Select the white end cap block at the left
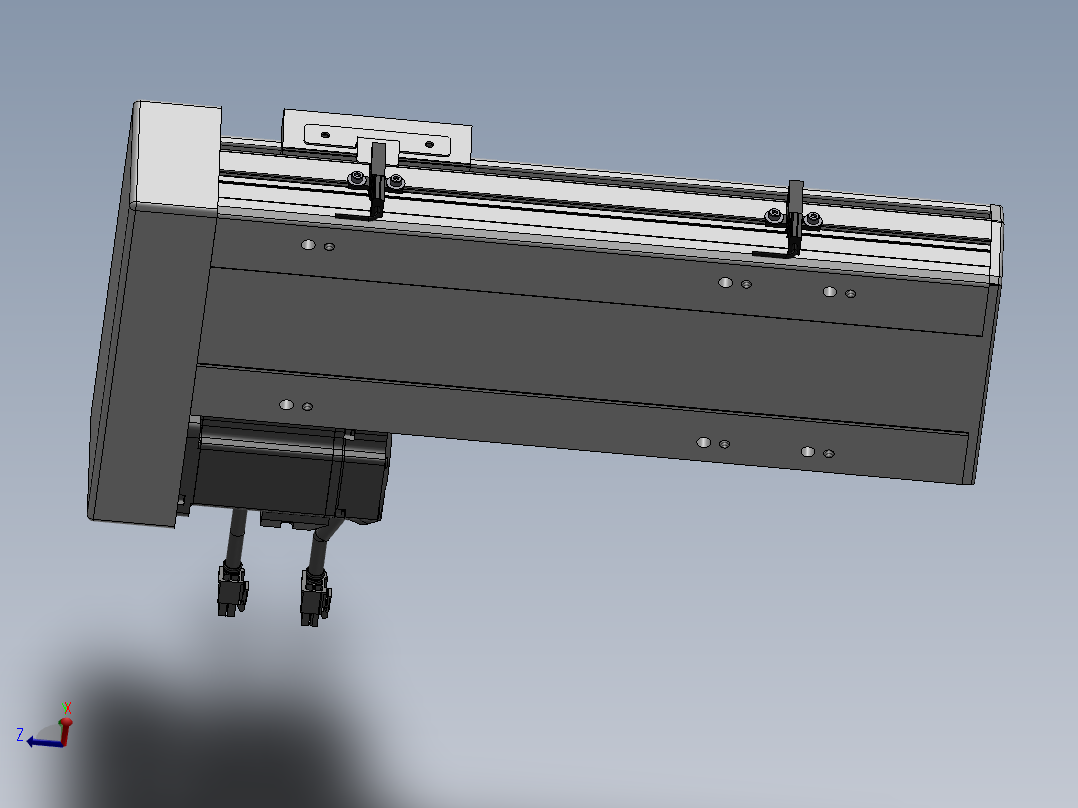Screen dimensions: 1078x808 coord(177,155)
